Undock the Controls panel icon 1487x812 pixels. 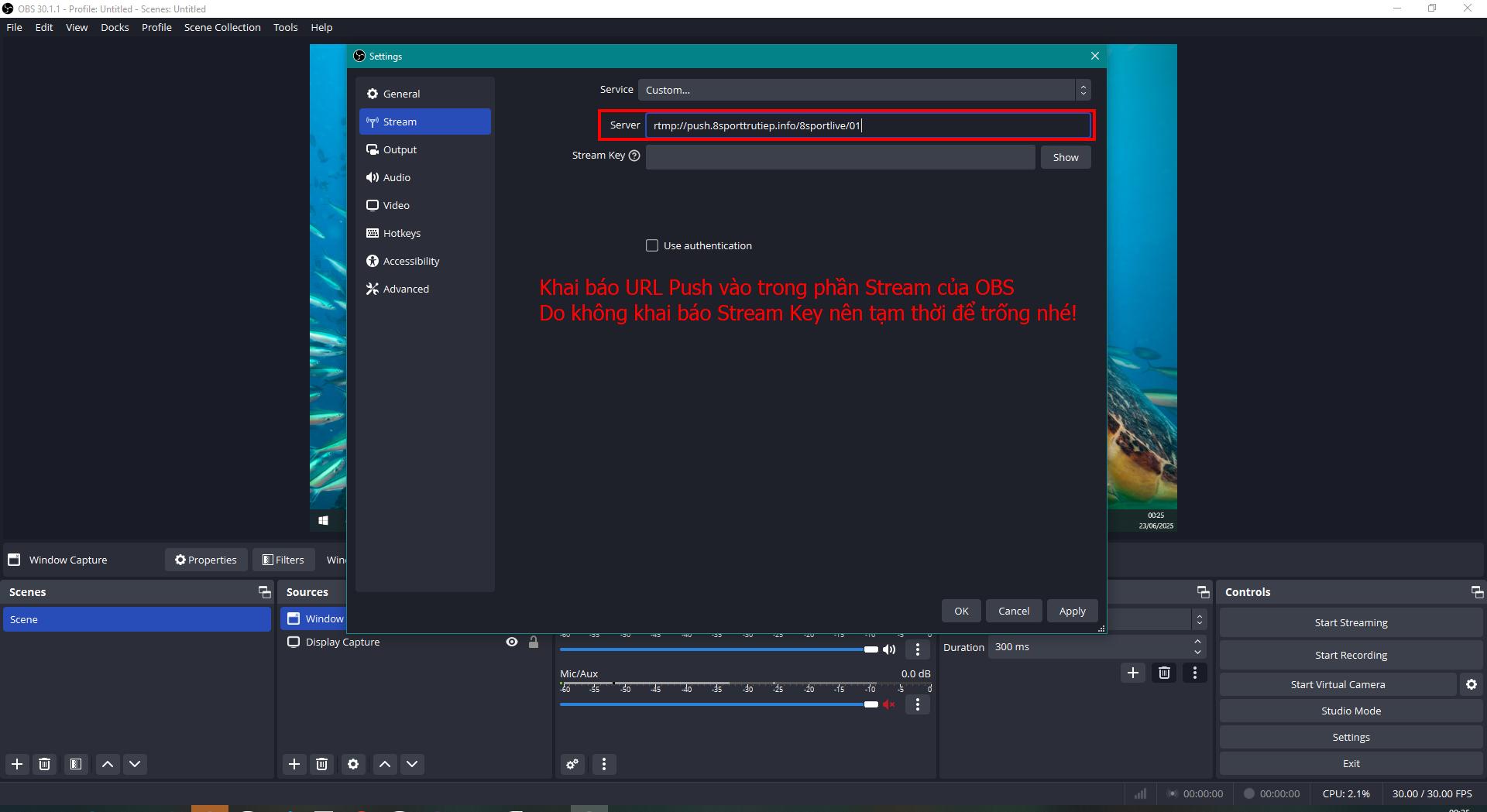(1477, 592)
